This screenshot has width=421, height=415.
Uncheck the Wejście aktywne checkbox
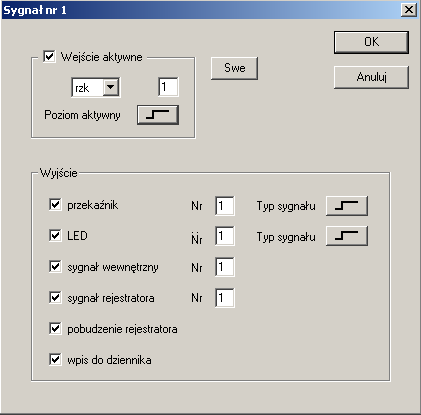tap(49, 56)
